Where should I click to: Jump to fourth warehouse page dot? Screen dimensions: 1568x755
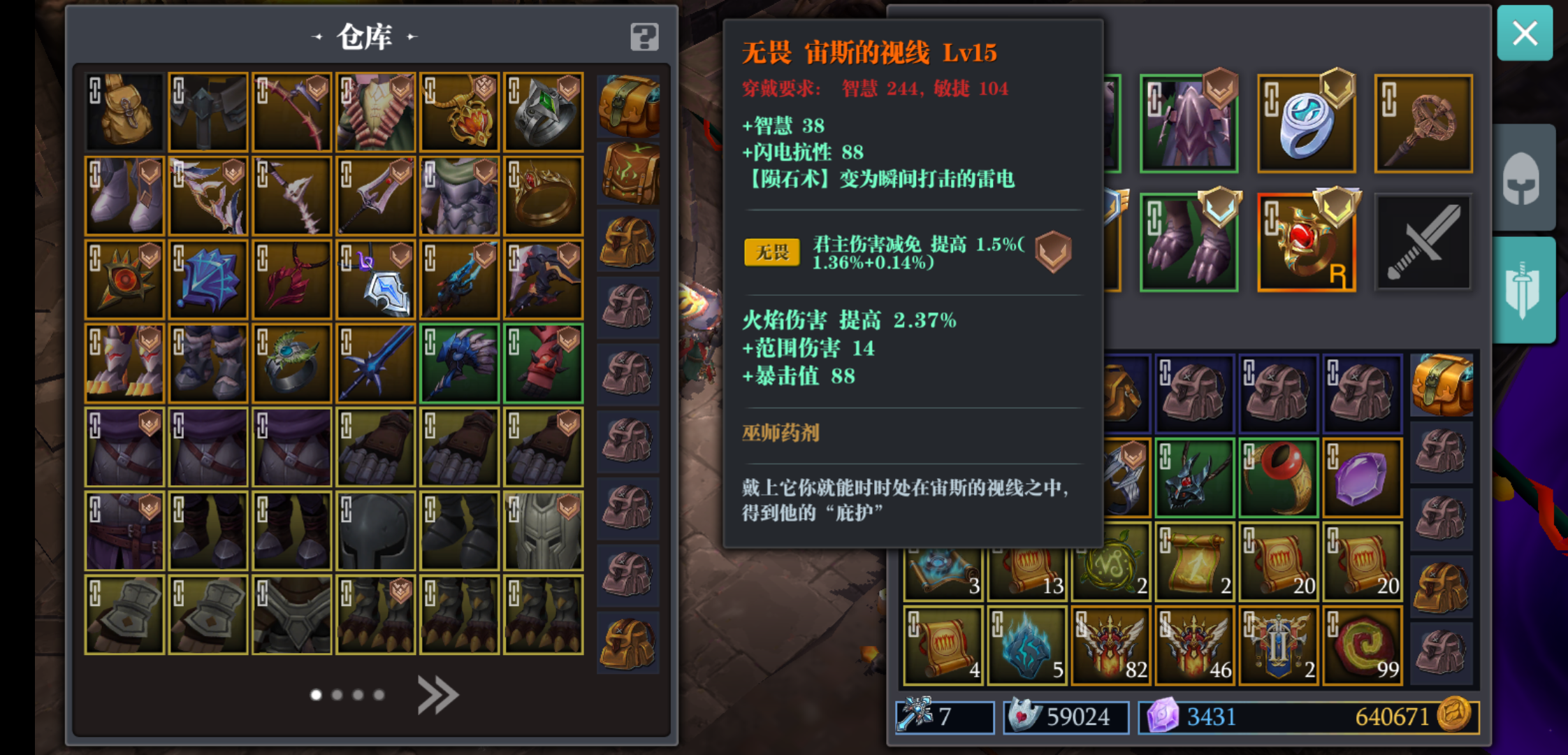(x=379, y=695)
